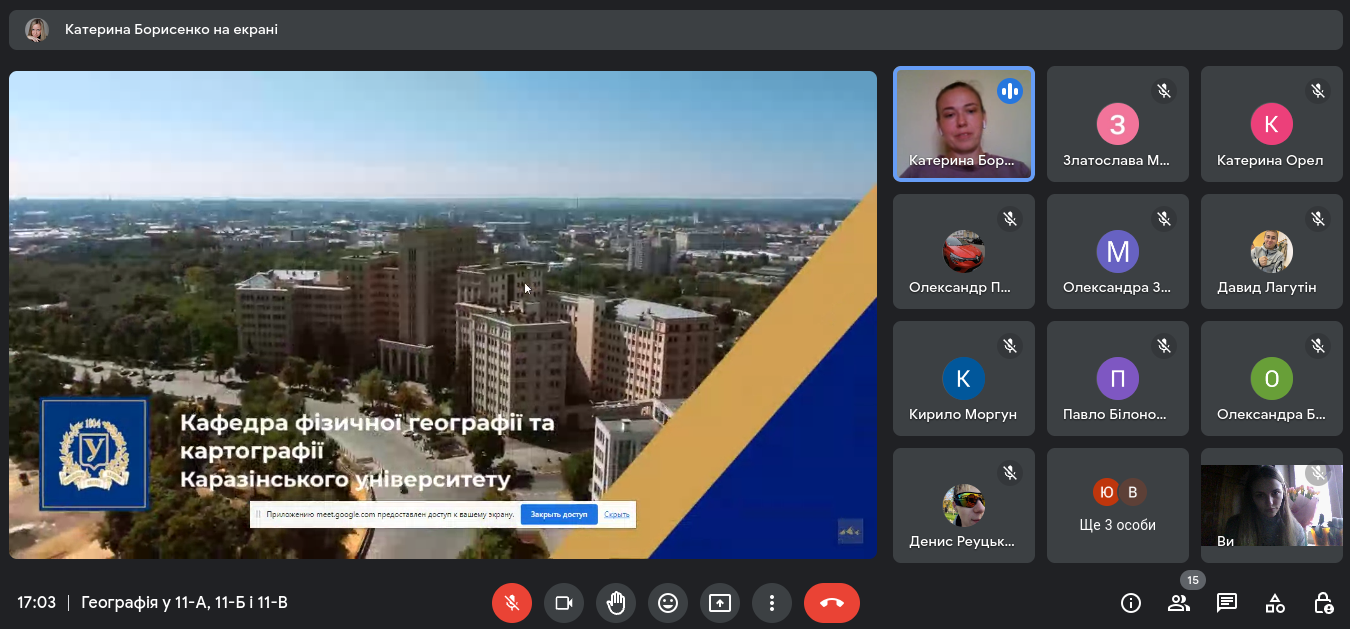Viewport: 1350px width, 629px height.
Task: Open more options three-dot menu
Action: [x=772, y=603]
